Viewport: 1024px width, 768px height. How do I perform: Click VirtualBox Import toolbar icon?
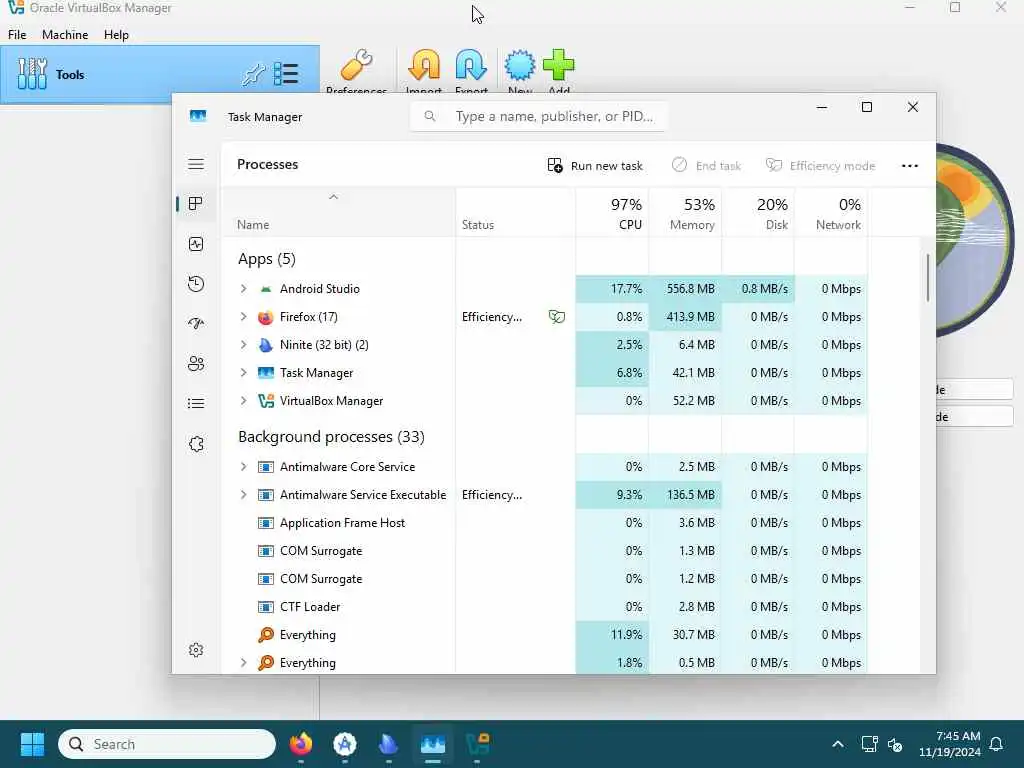pos(424,66)
